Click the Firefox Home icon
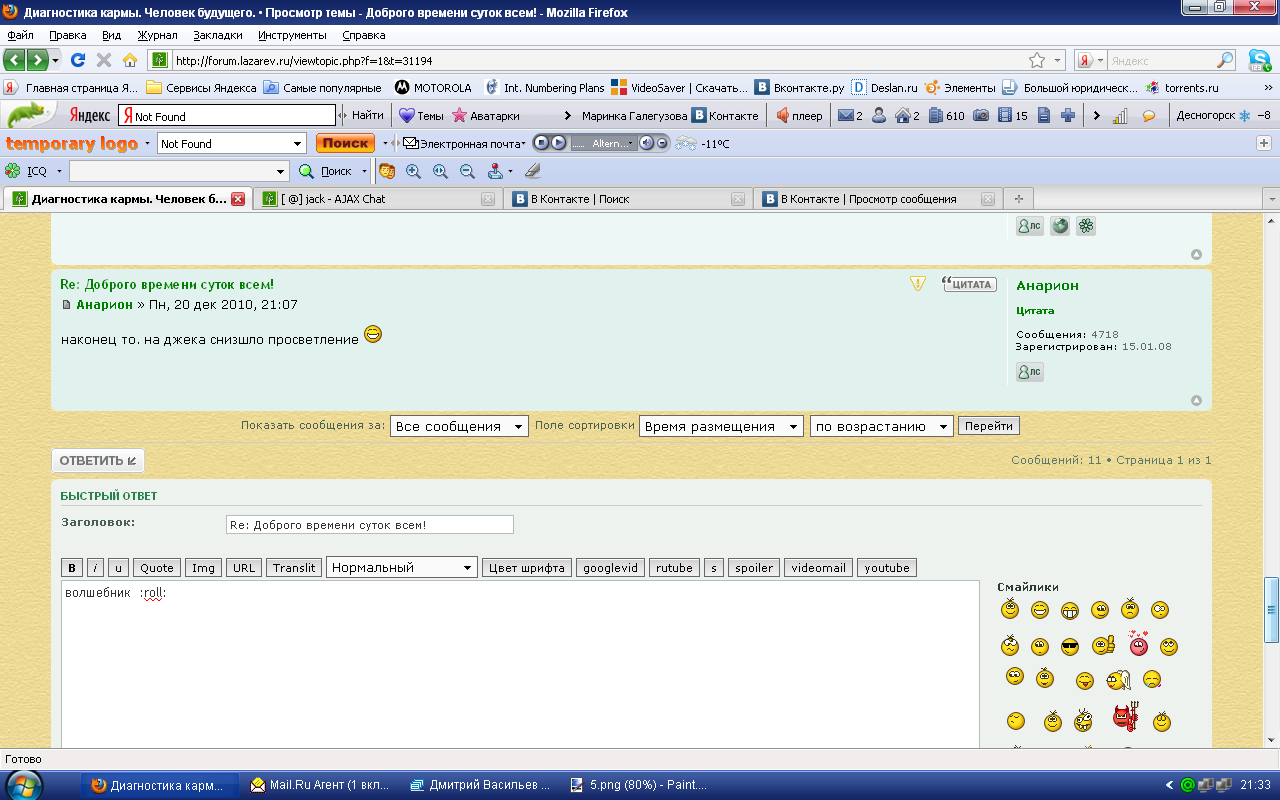Viewport: 1280px width, 800px height. (x=130, y=60)
